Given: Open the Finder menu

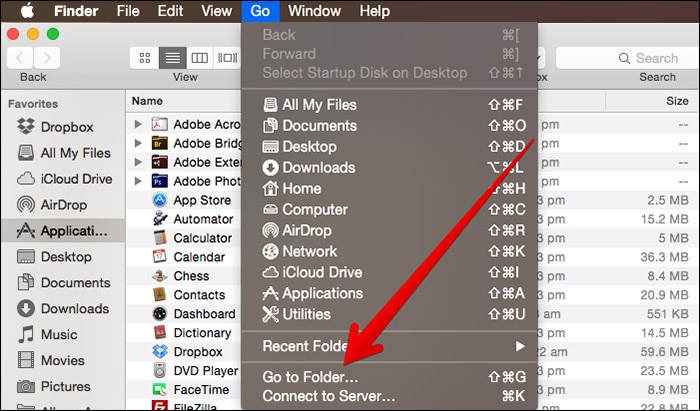Looking at the screenshot, I should [x=76, y=11].
